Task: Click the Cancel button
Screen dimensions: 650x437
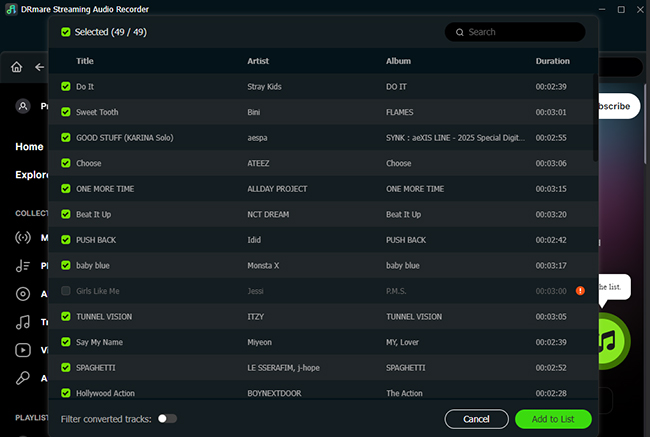Action: 476,419
